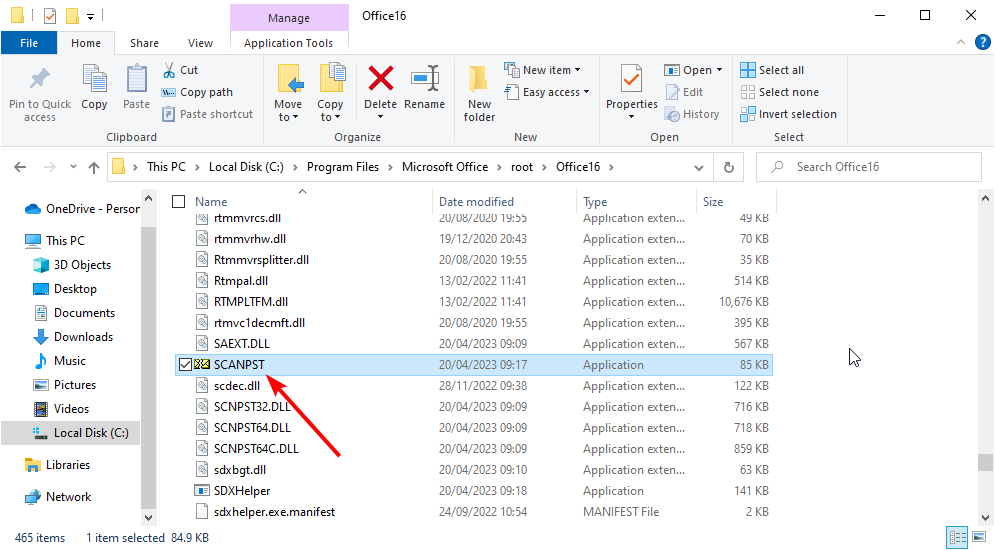Collapse the ribbon with the chevron
Screen dimensions: 995x550
961,43
